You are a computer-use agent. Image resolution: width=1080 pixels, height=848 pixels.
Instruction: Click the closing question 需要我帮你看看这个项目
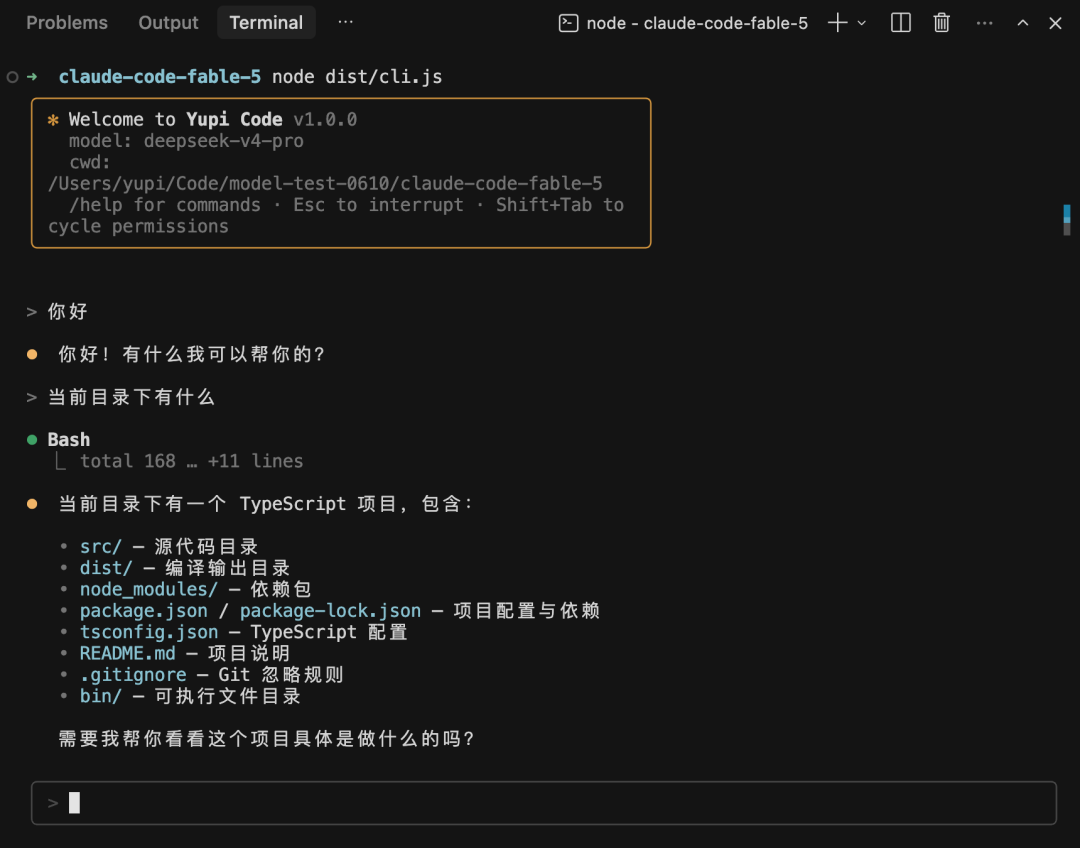pos(266,738)
